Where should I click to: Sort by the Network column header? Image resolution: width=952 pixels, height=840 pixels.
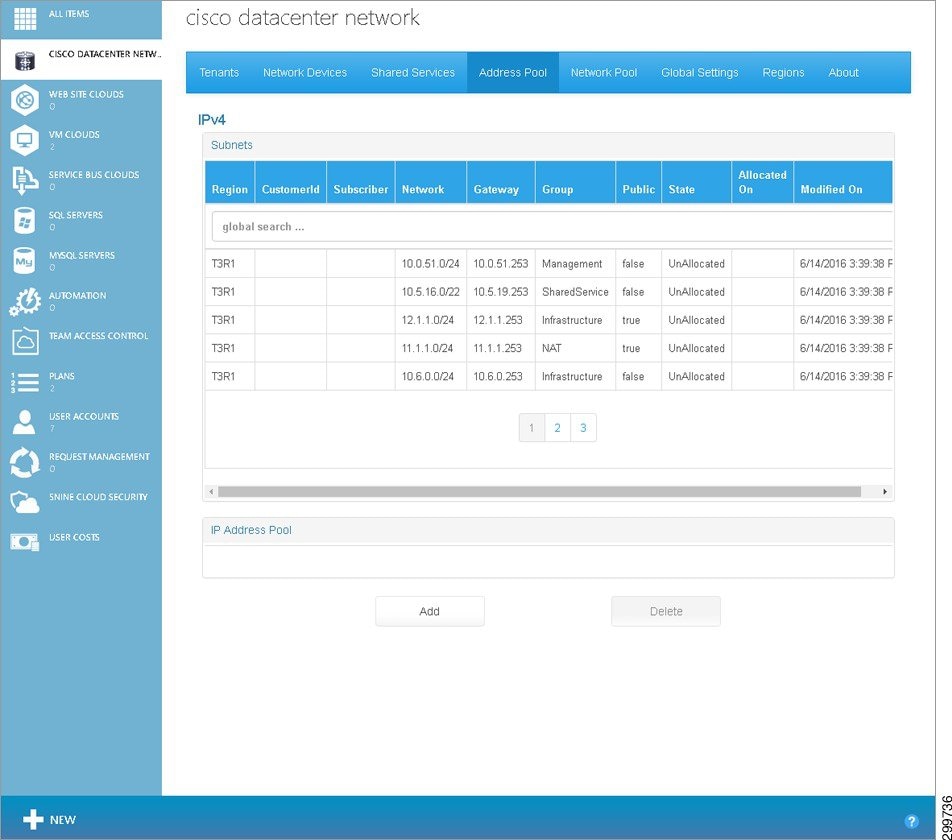(x=430, y=182)
